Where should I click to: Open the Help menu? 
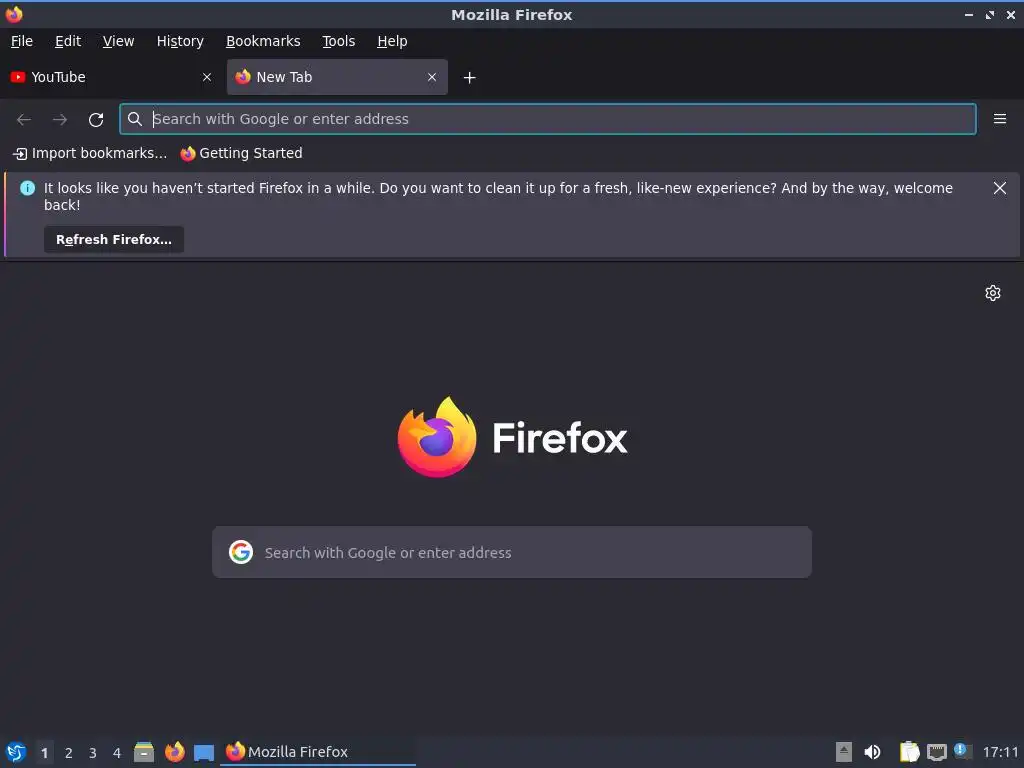pos(392,41)
